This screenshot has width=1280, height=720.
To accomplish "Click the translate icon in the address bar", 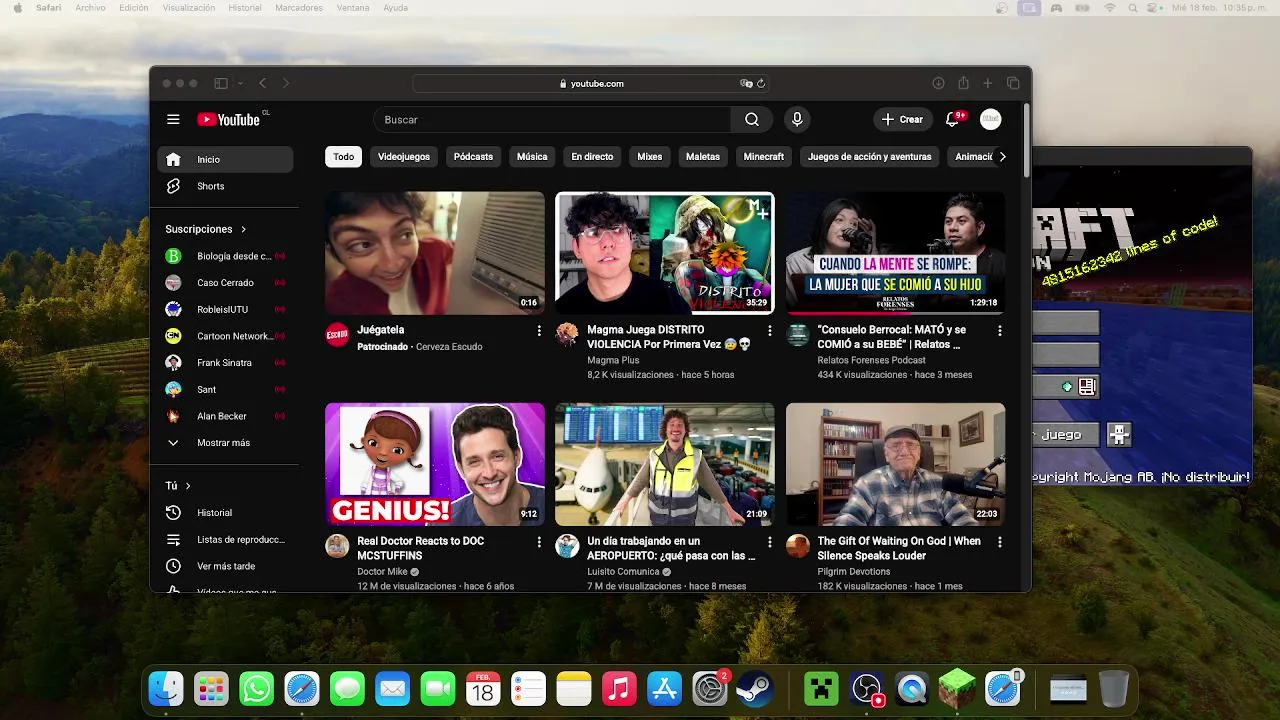I will [x=746, y=84].
